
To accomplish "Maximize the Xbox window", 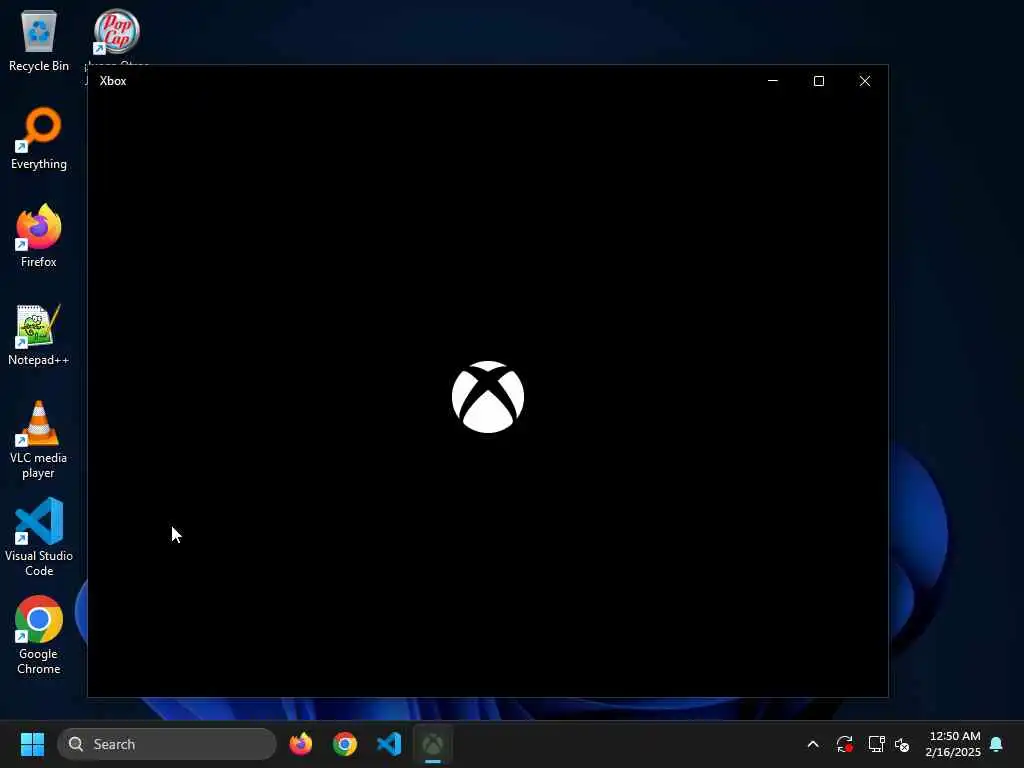I will pyautogui.click(x=819, y=81).
